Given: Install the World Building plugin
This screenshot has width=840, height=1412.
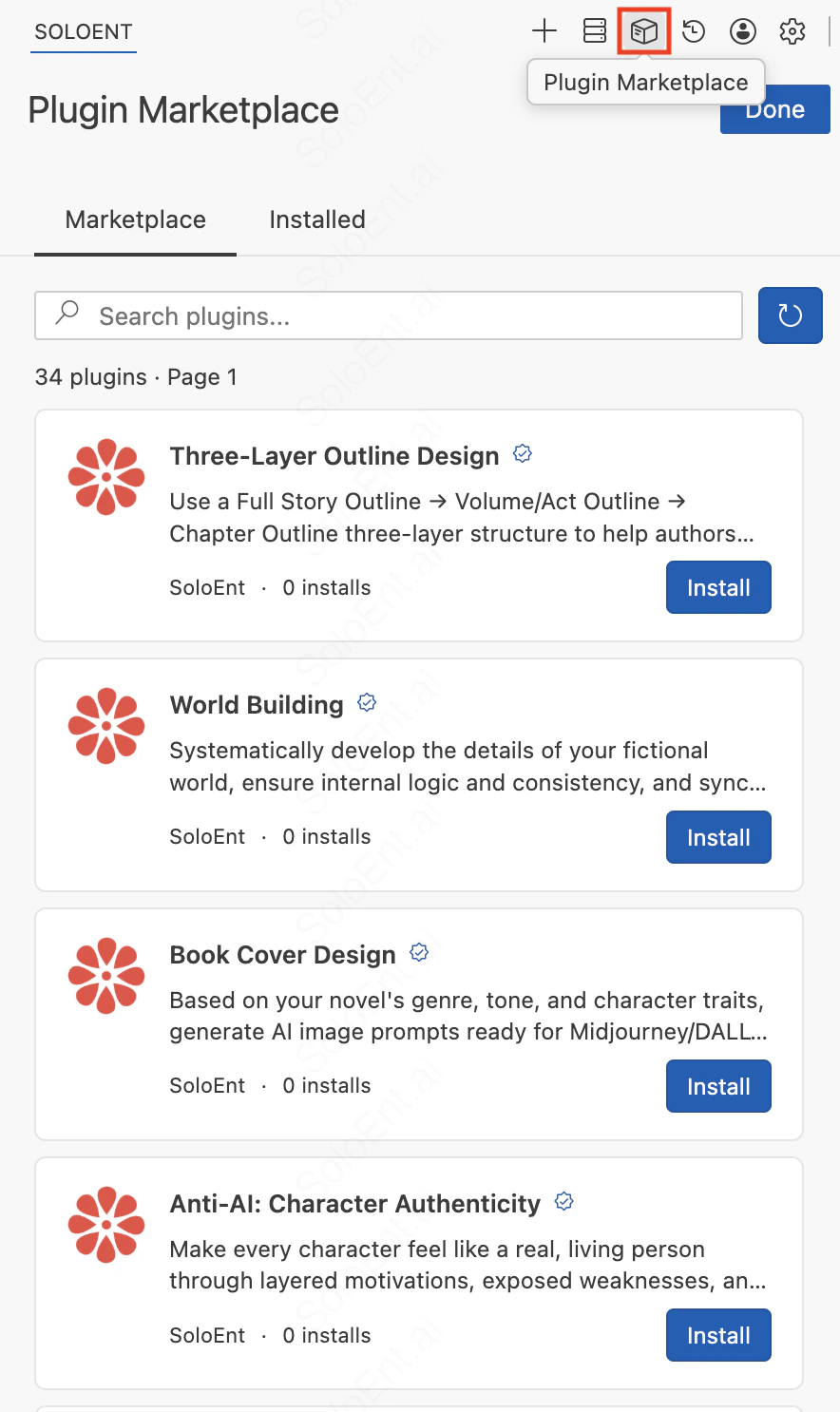Looking at the screenshot, I should pos(718,837).
